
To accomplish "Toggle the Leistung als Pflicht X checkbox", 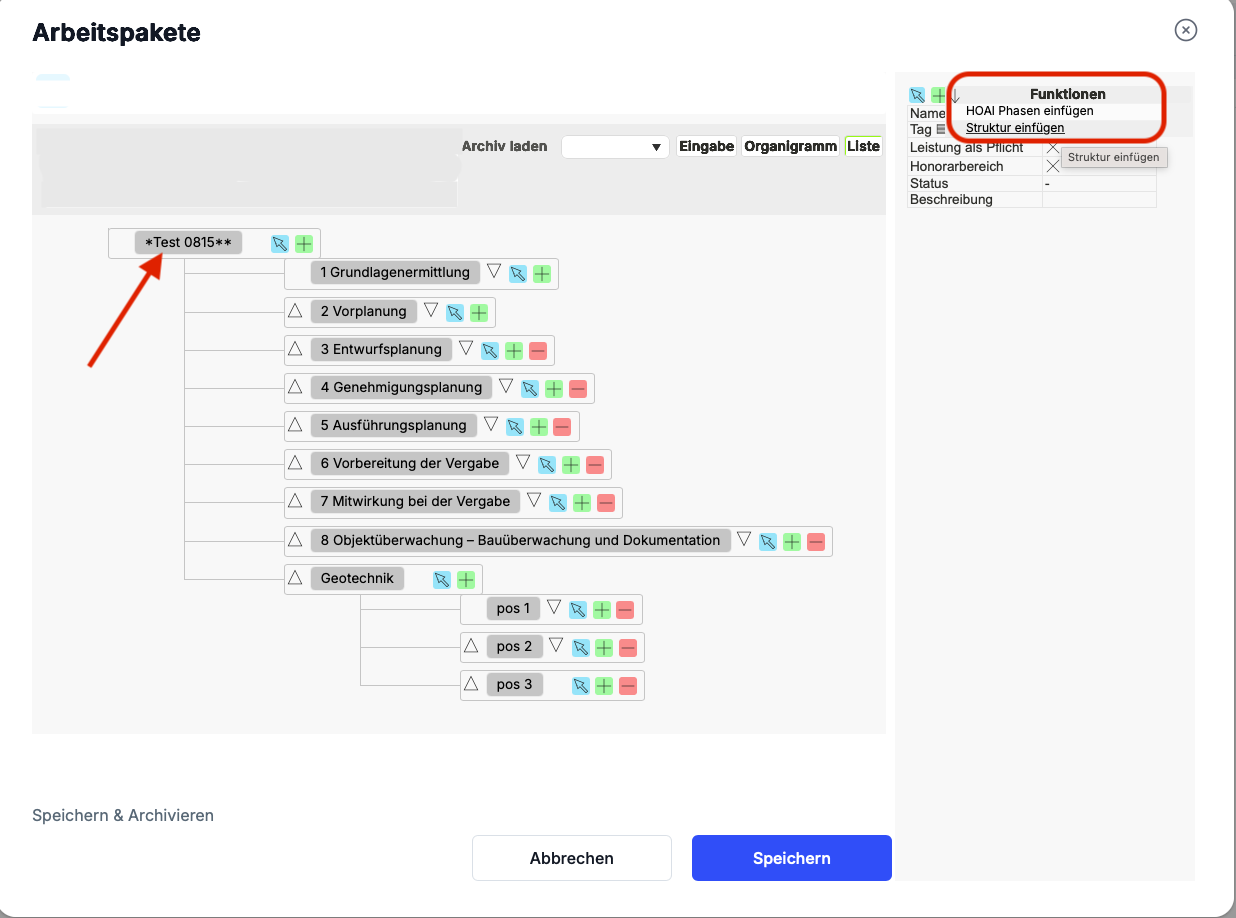I will click(x=1052, y=149).
